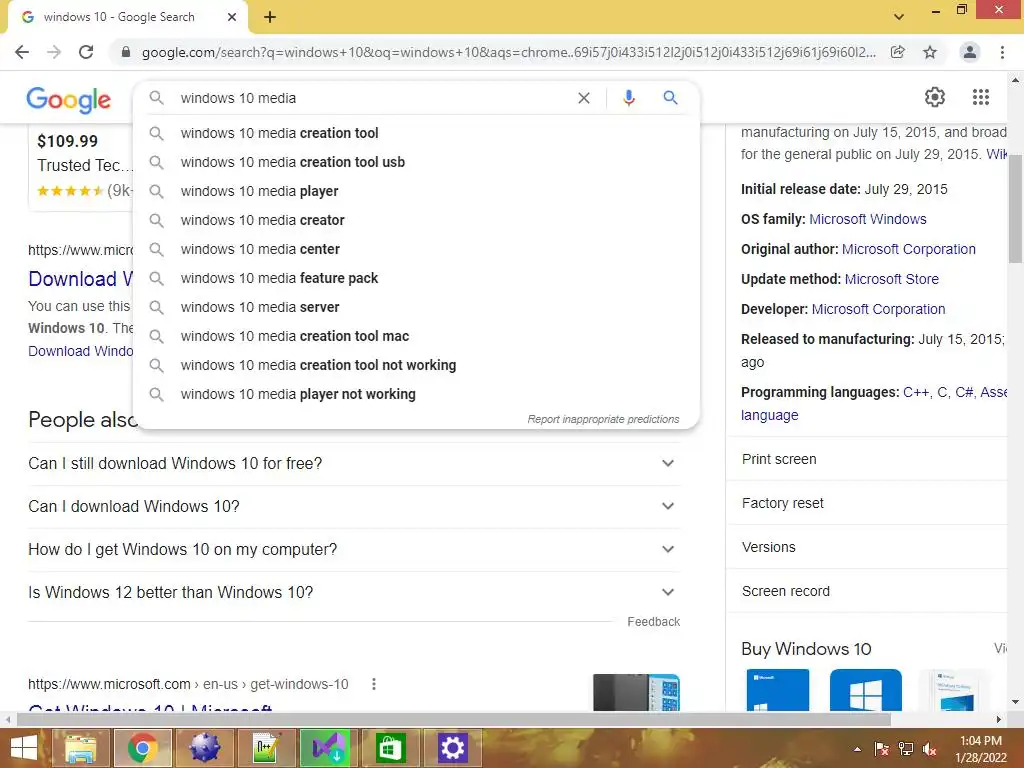Bookmark this page with star icon
The image size is (1024, 768).
click(x=930, y=52)
